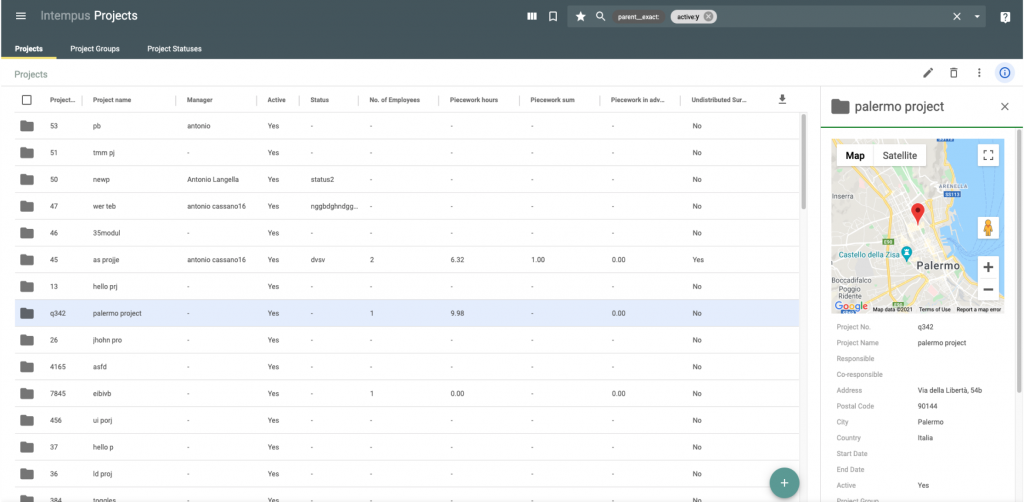The height and width of the screenshot is (502, 1024).
Task: Click the bookmark icon in top bar
Action: pos(553,16)
